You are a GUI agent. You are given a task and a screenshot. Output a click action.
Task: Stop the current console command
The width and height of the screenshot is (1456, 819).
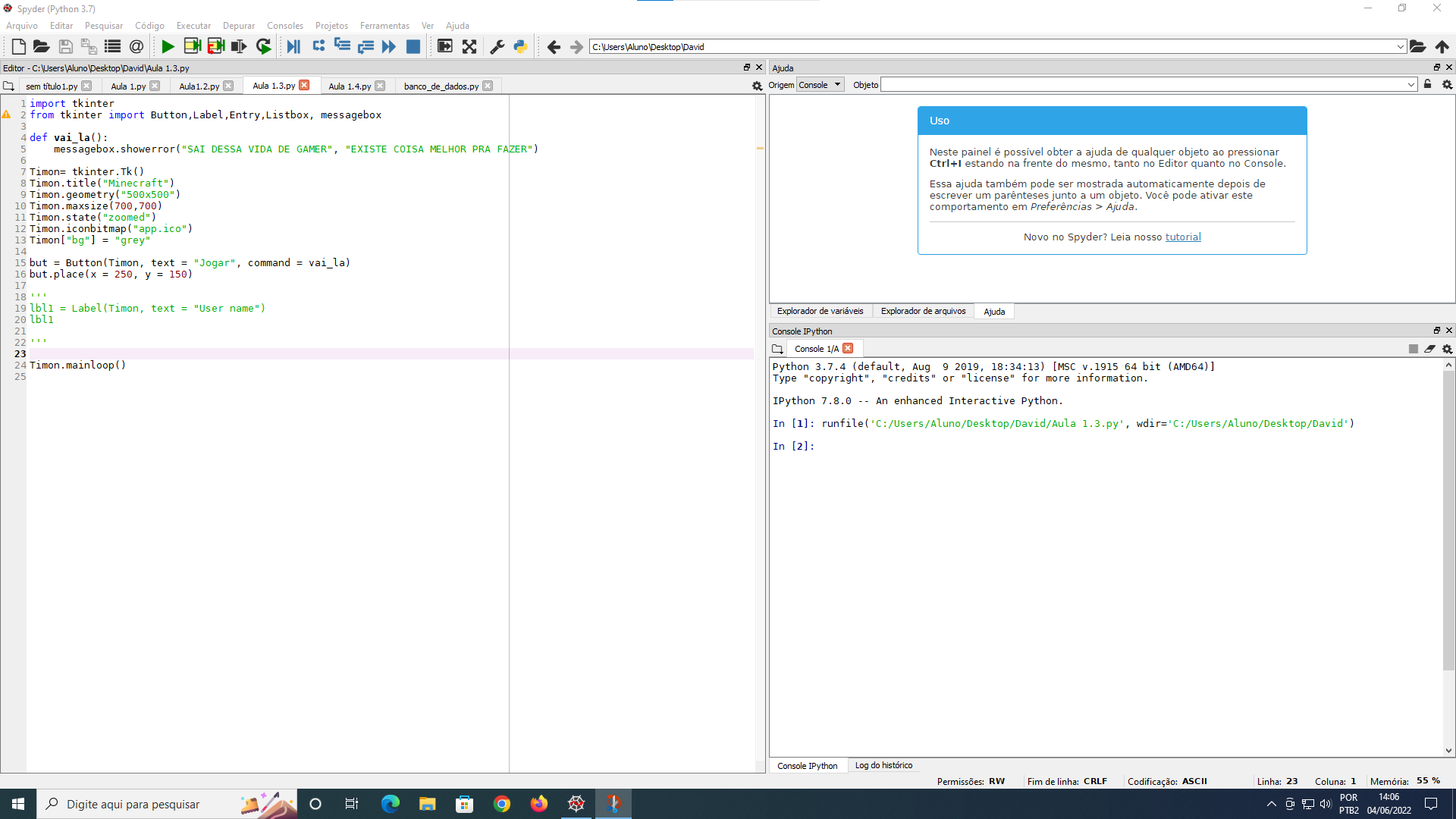1413,349
